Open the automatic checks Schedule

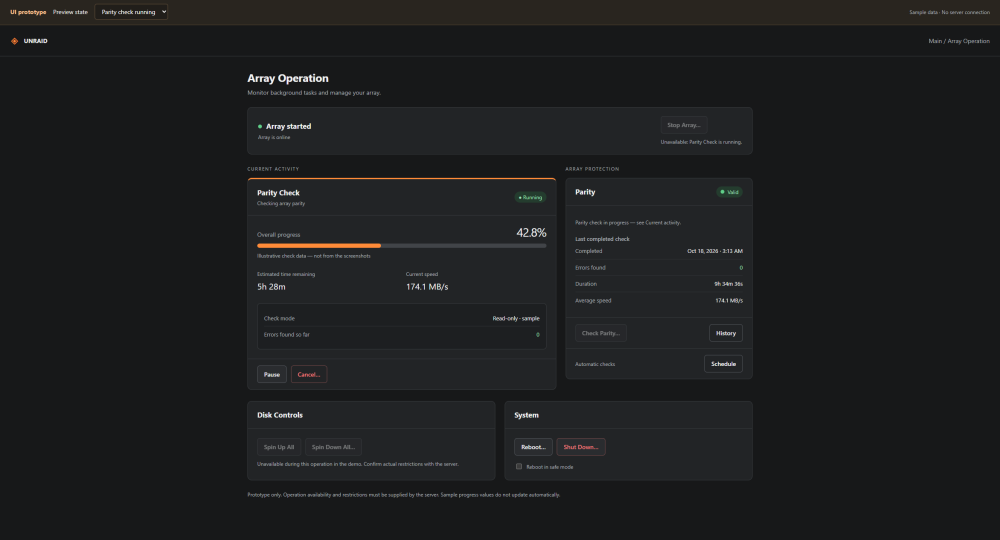[x=723, y=364]
